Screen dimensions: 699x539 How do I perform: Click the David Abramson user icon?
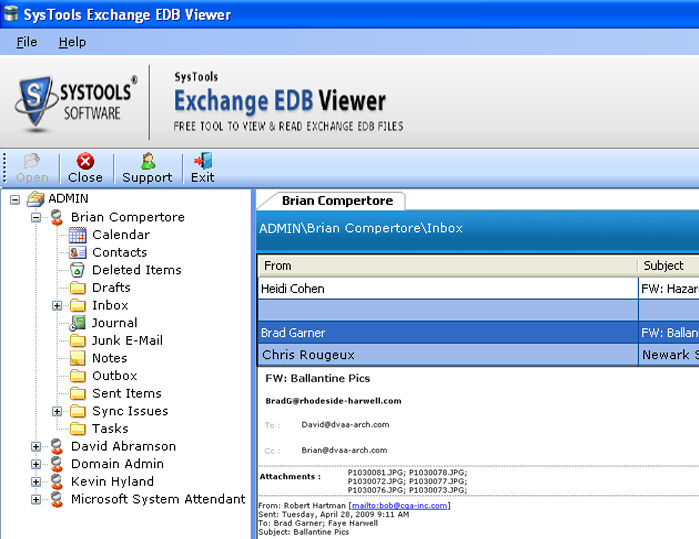pyautogui.click(x=57, y=446)
